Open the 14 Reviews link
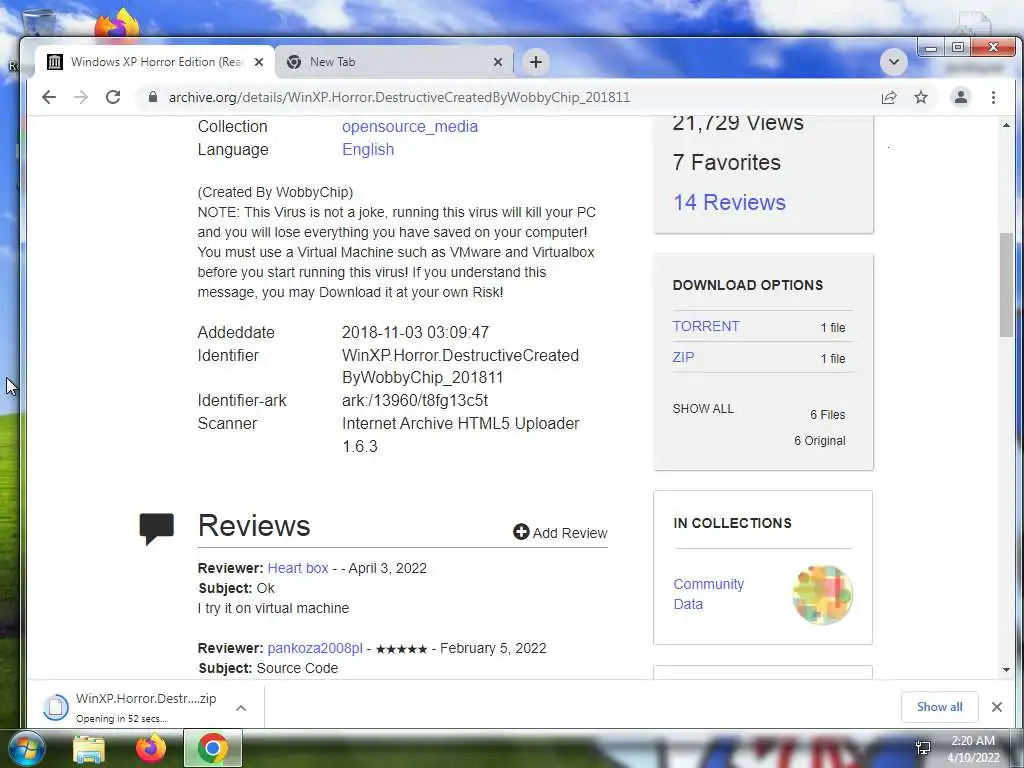The image size is (1024, 768). coord(729,202)
